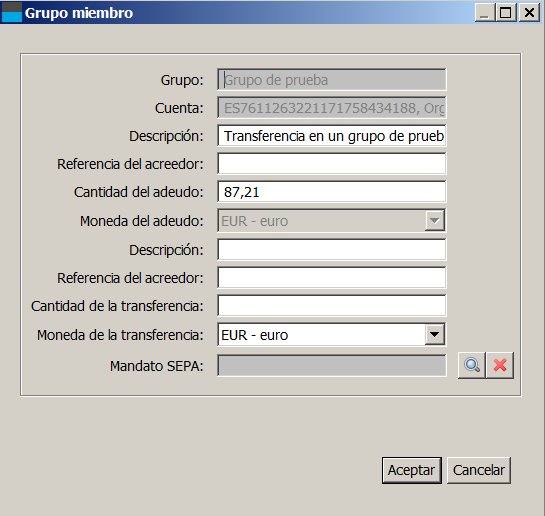Close the Grupo miembro dialog
Viewport: 545px width, 516px height.
coord(529,13)
